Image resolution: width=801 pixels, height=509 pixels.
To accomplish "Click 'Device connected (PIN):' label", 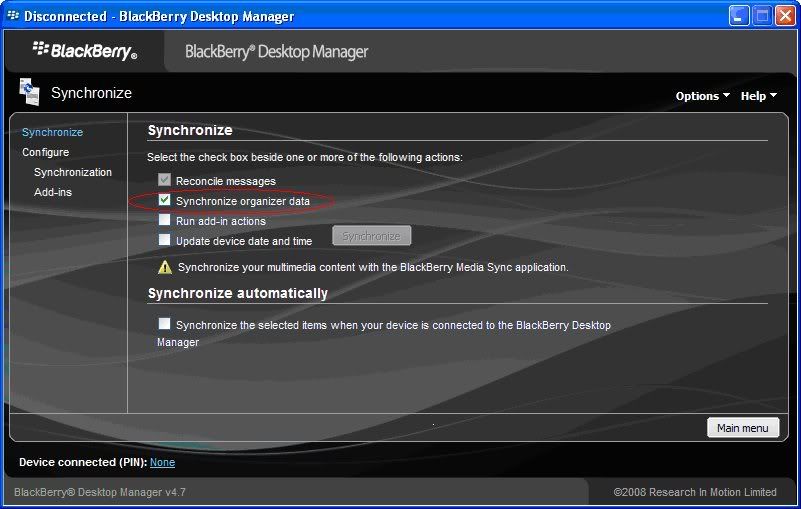I will click(x=83, y=462).
